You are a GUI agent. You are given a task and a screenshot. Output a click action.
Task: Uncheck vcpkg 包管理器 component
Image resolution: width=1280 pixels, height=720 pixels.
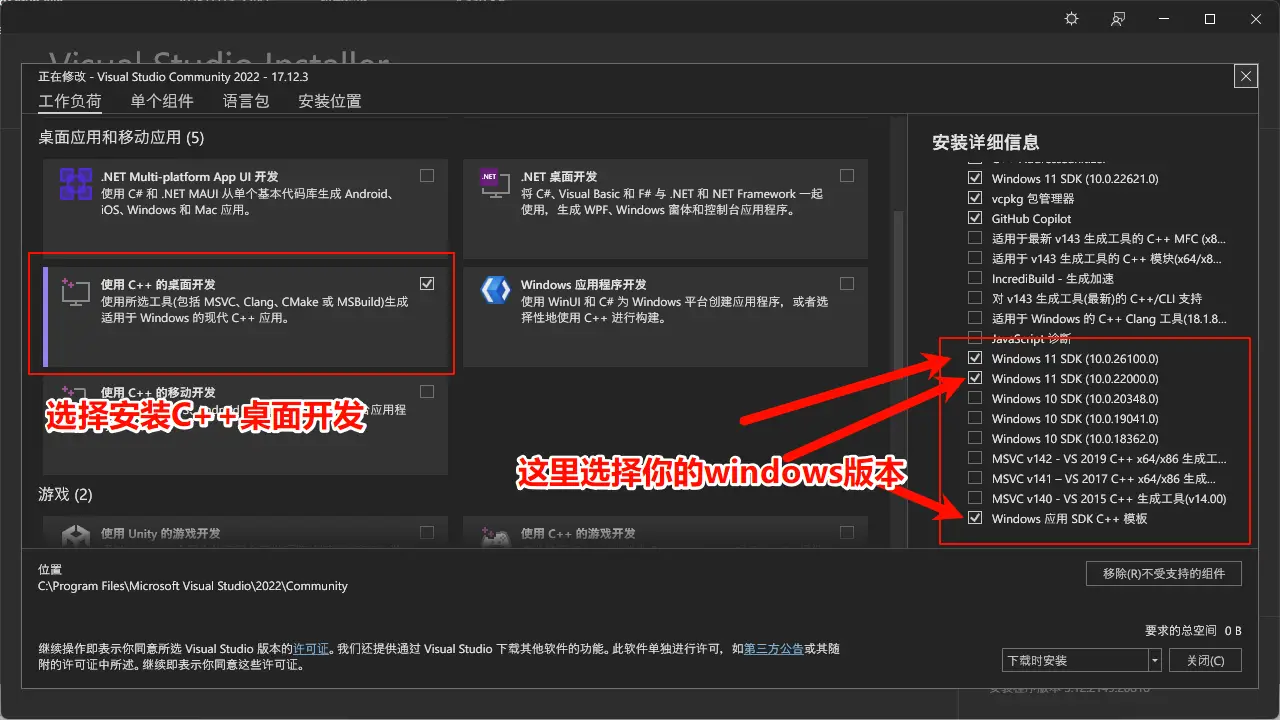point(975,198)
